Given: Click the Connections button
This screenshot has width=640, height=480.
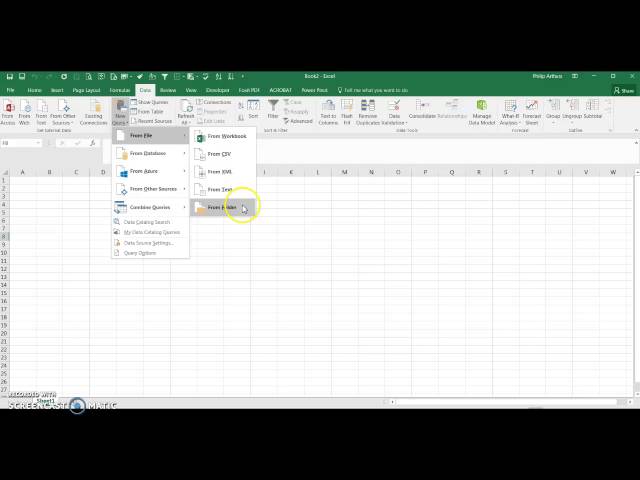Looking at the screenshot, I should 214,102.
